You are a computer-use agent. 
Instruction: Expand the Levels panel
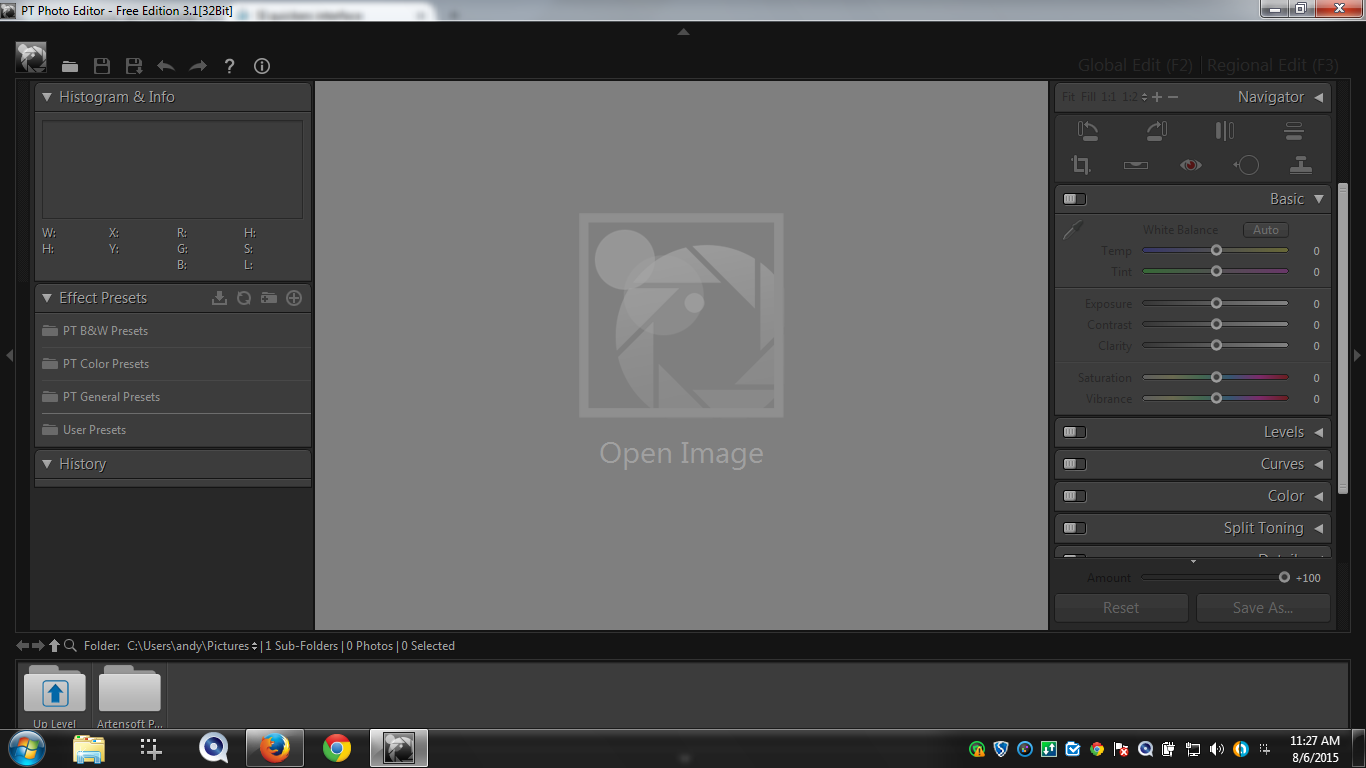point(1319,432)
